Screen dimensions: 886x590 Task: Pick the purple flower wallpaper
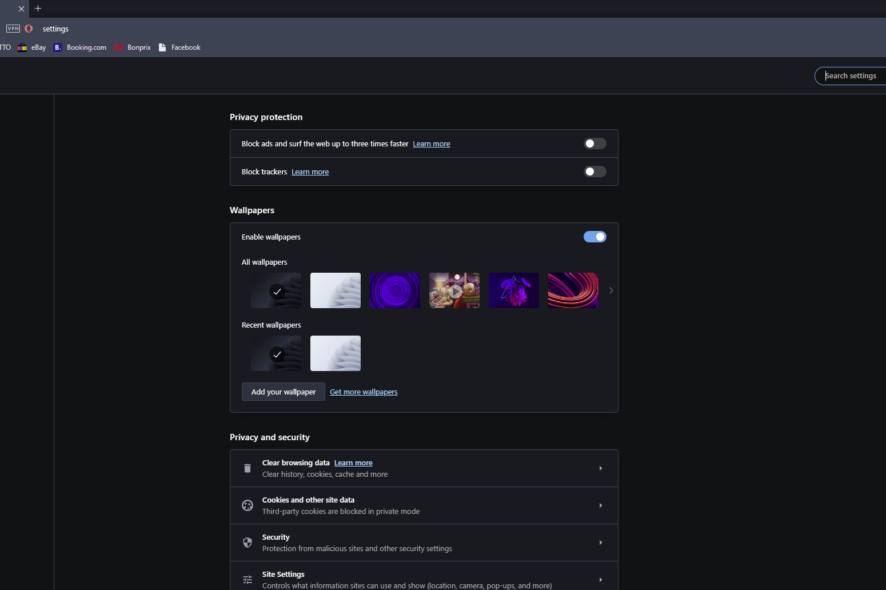tap(514, 290)
